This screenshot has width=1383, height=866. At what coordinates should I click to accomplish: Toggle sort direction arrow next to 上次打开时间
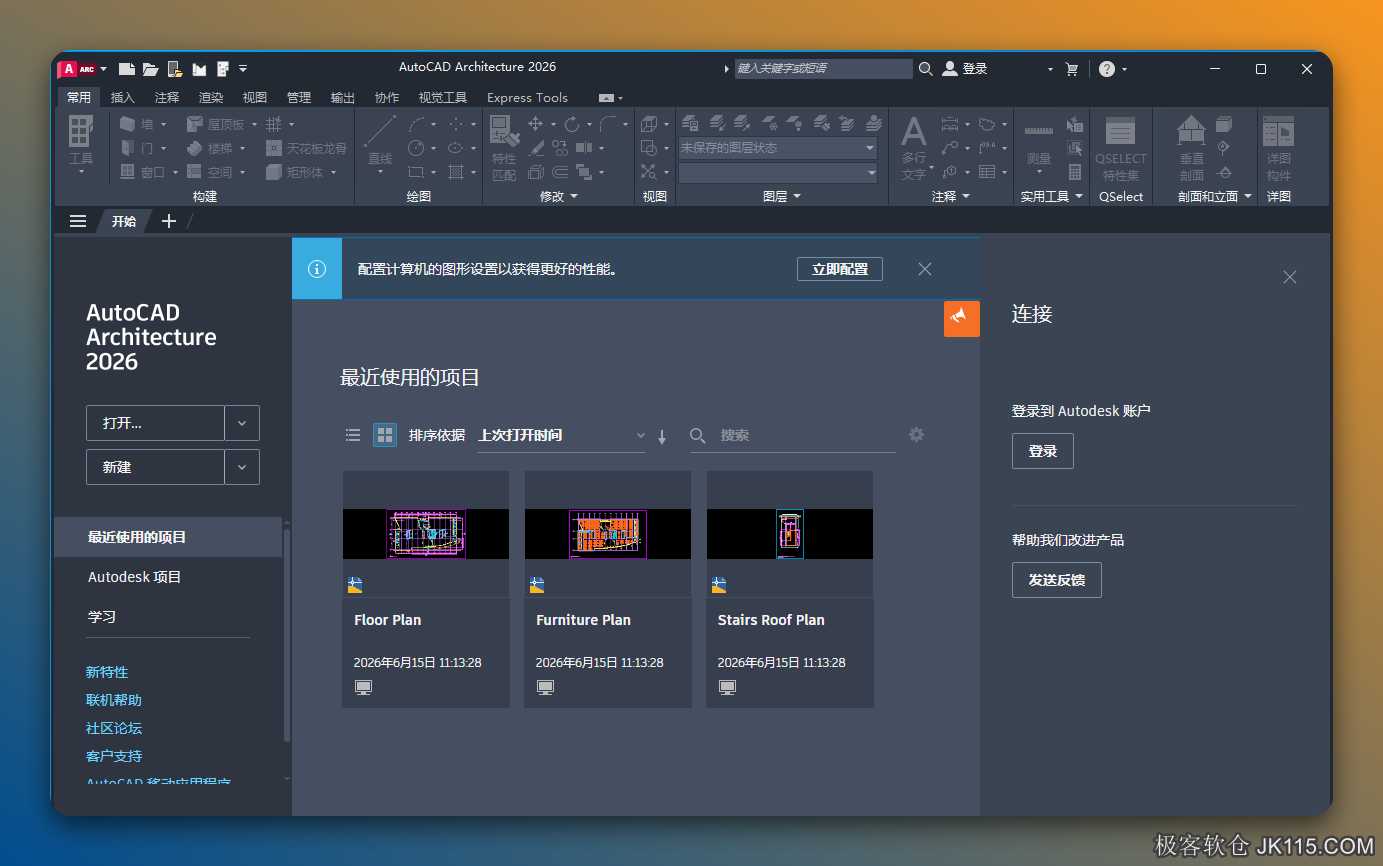(x=662, y=436)
